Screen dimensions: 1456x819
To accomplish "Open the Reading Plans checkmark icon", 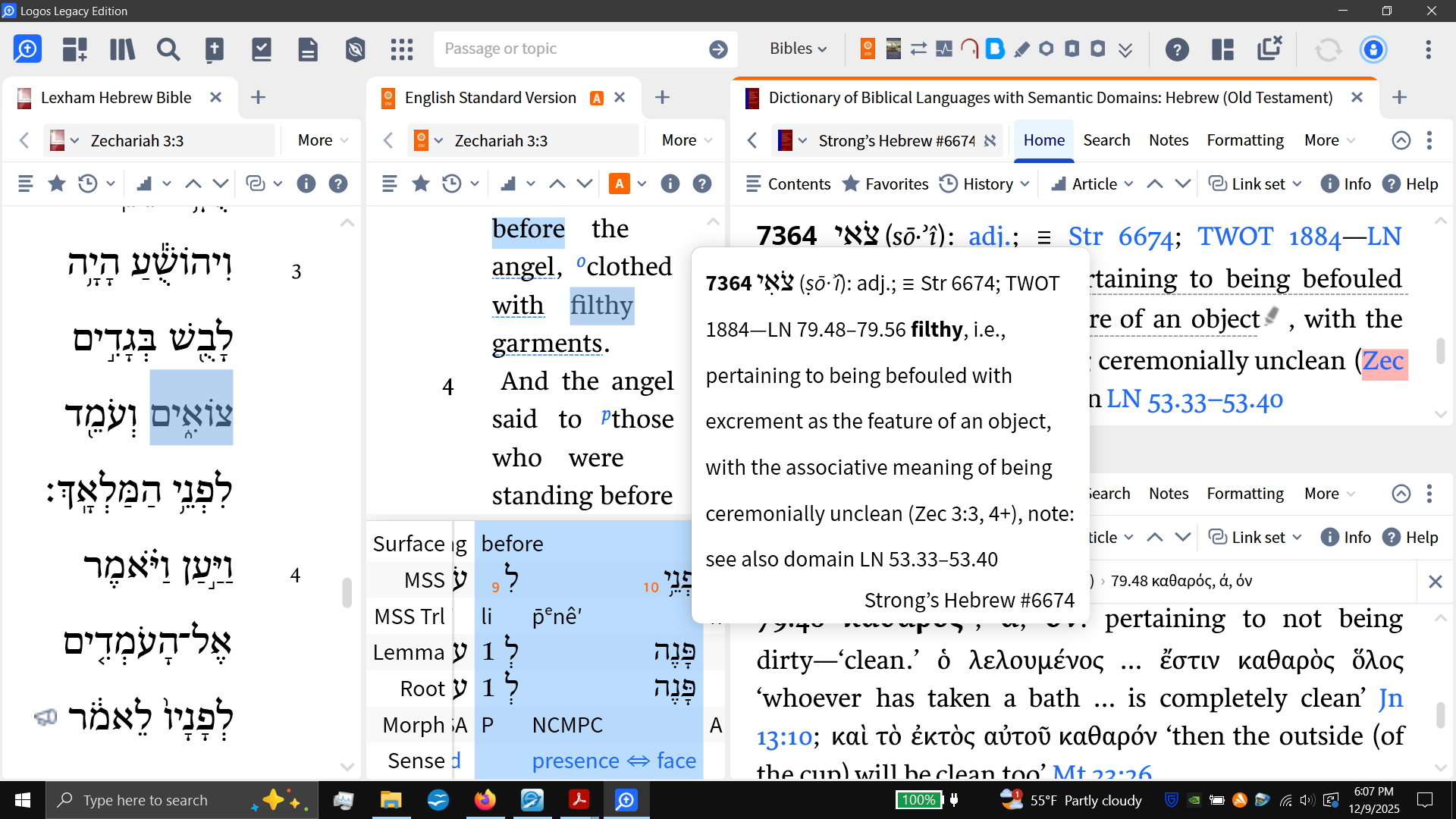I will click(261, 50).
